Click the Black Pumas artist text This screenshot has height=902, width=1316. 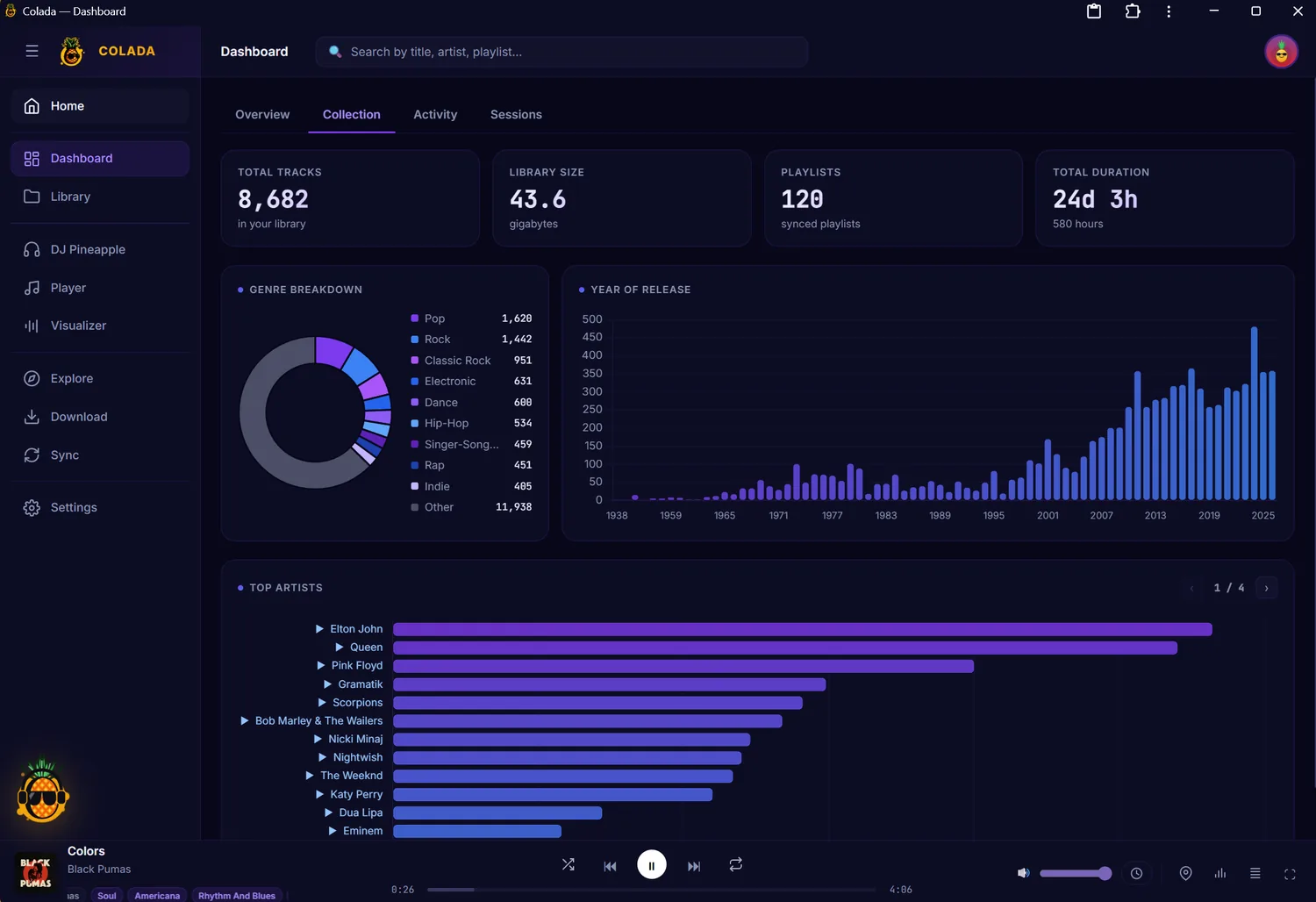(x=99, y=870)
